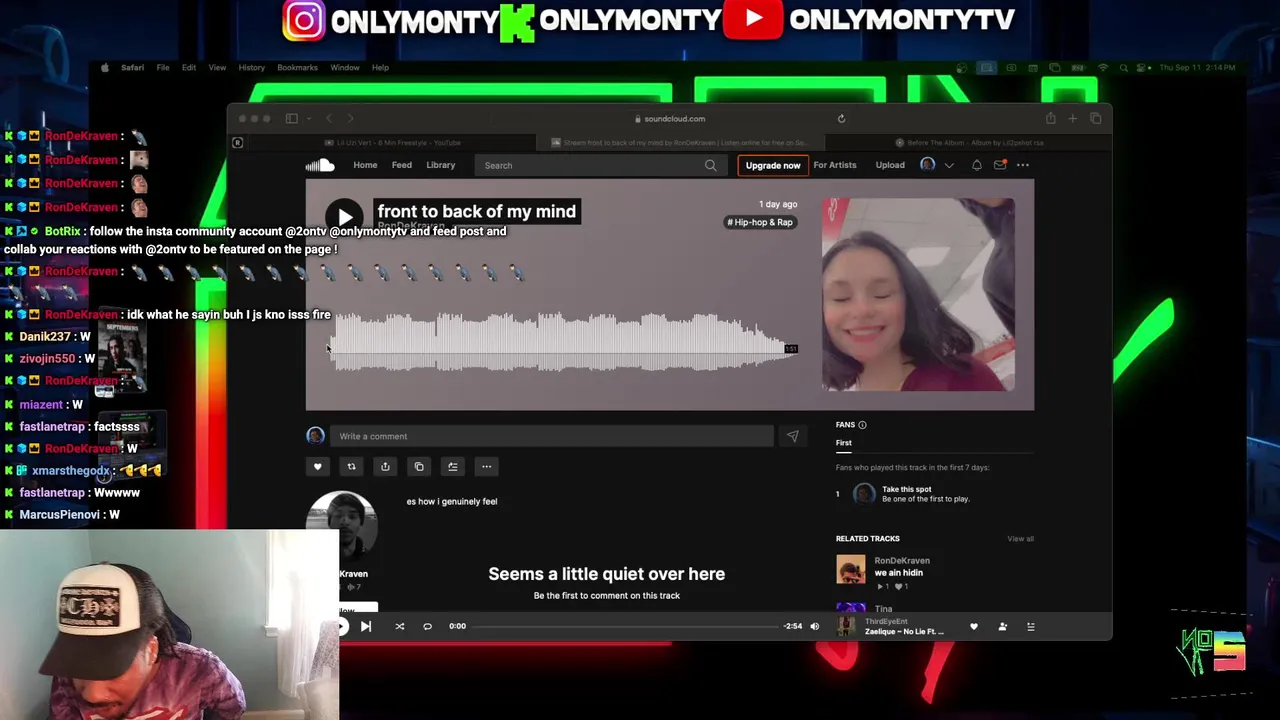Viewport: 1280px width, 720px height.
Task: Play the track front to back of my mind
Action: click(345, 216)
